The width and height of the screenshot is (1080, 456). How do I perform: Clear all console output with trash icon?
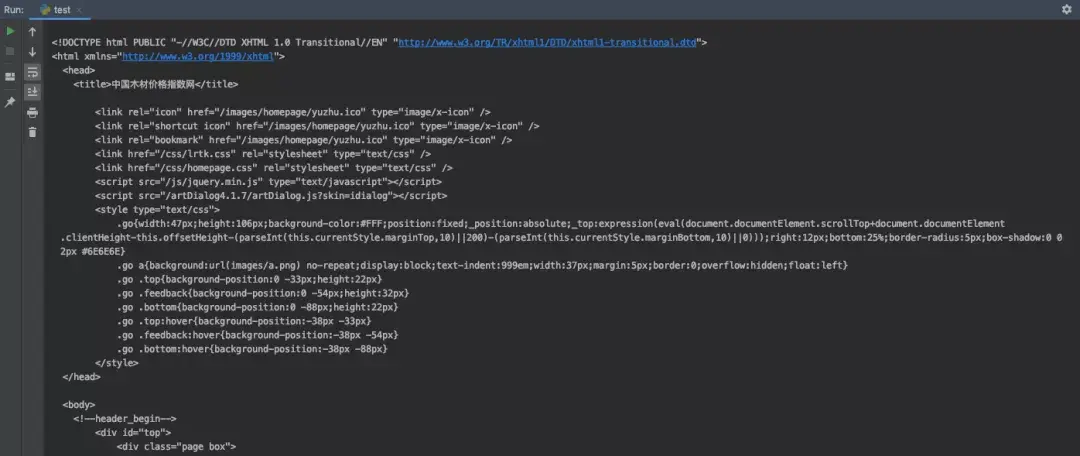pos(32,132)
